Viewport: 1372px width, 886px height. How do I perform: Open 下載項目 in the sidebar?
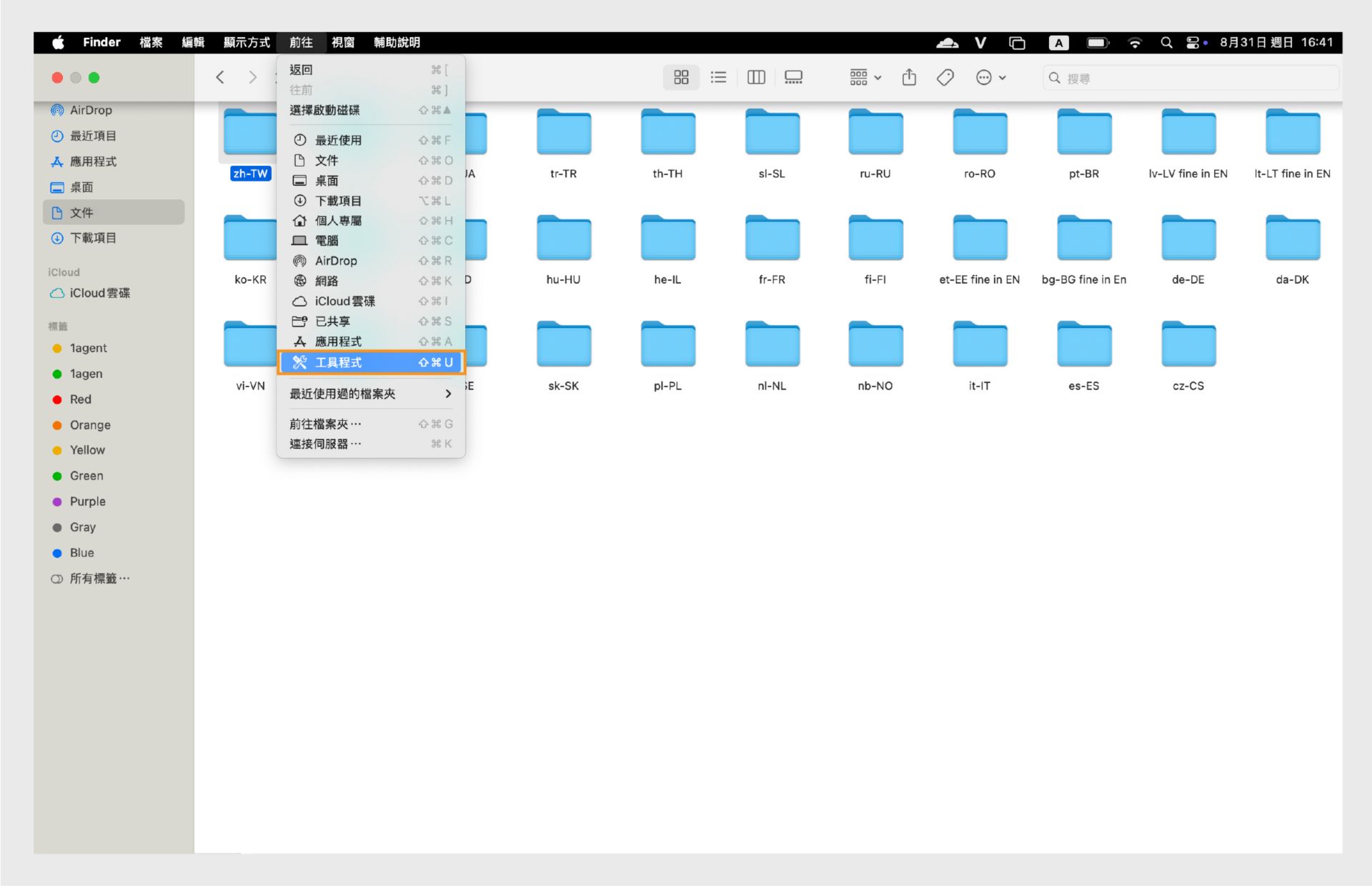pyautogui.click(x=93, y=238)
